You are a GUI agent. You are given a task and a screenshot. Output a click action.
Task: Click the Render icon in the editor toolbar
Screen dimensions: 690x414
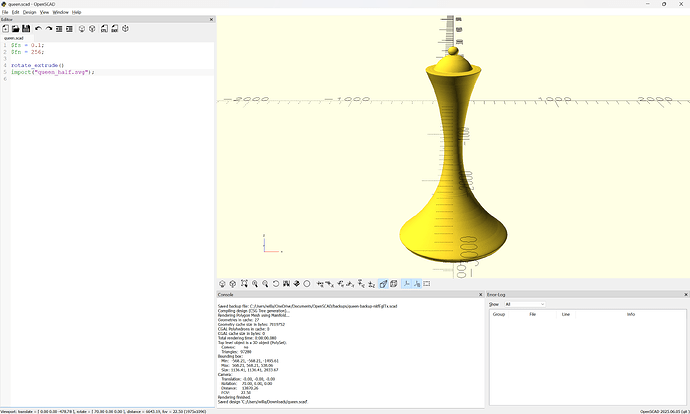click(92, 29)
